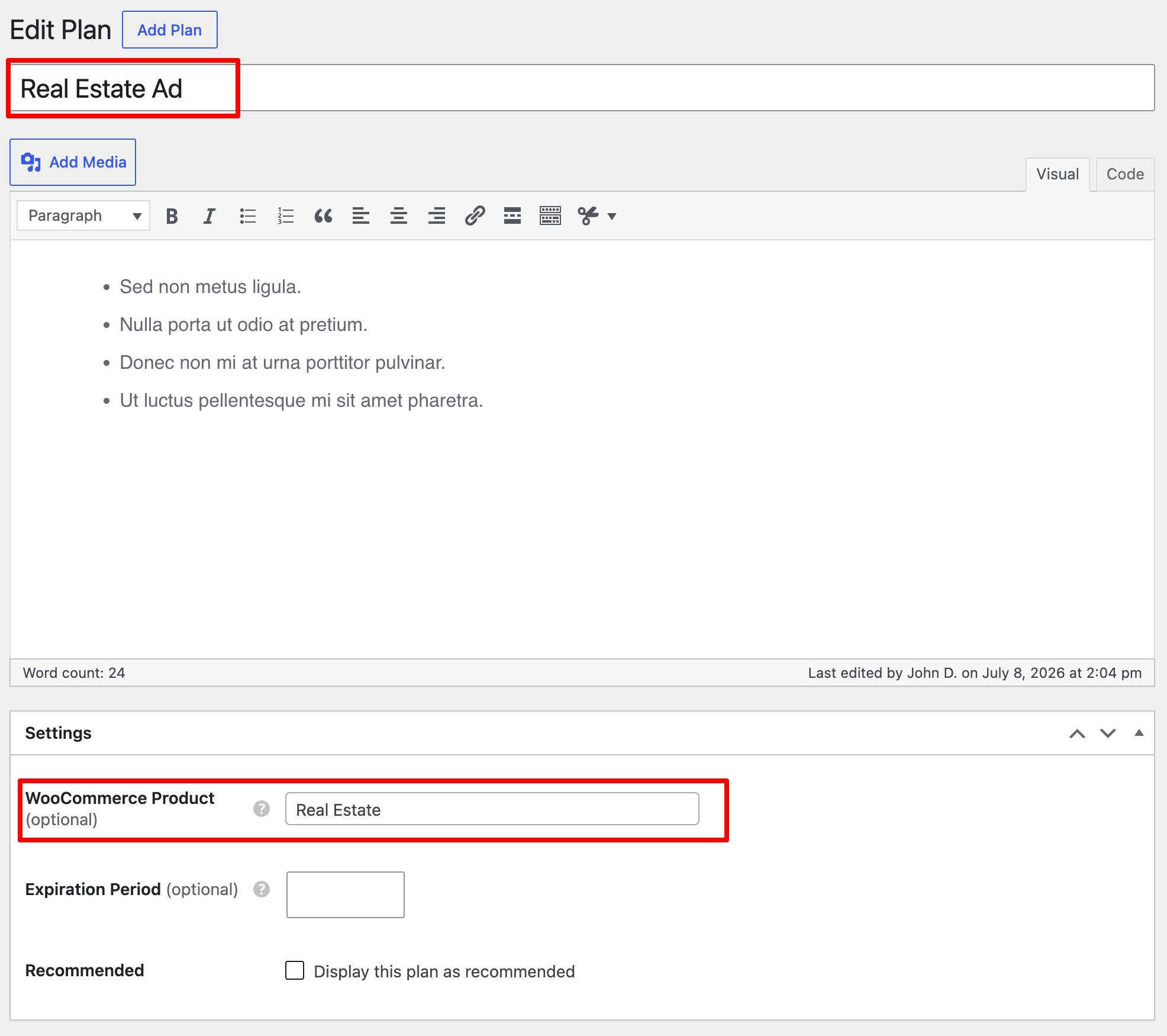Image resolution: width=1167 pixels, height=1036 pixels.
Task: Switch to the Visual editor tab
Action: 1058,174
